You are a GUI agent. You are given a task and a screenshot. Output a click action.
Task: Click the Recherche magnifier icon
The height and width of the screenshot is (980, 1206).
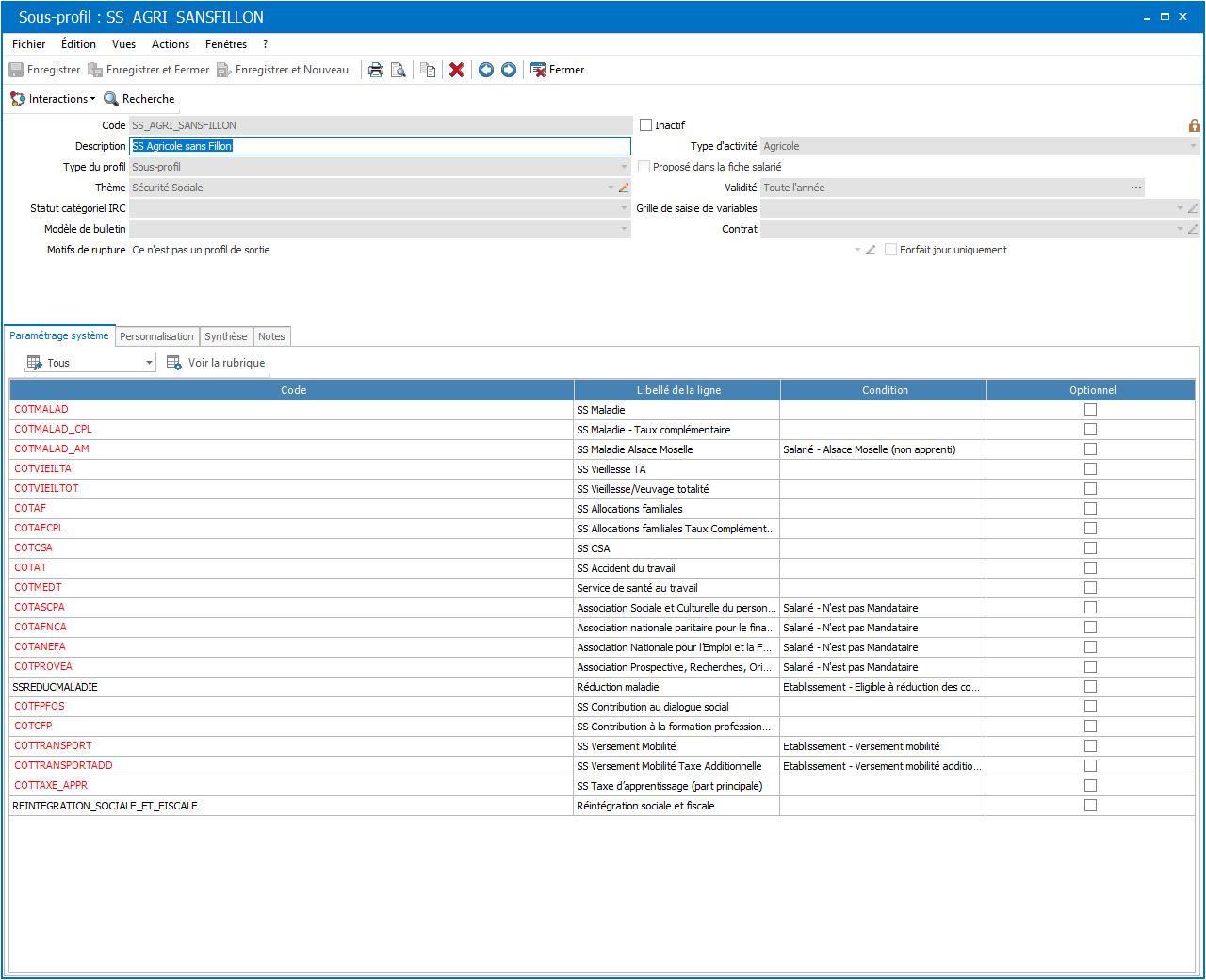pos(111,99)
